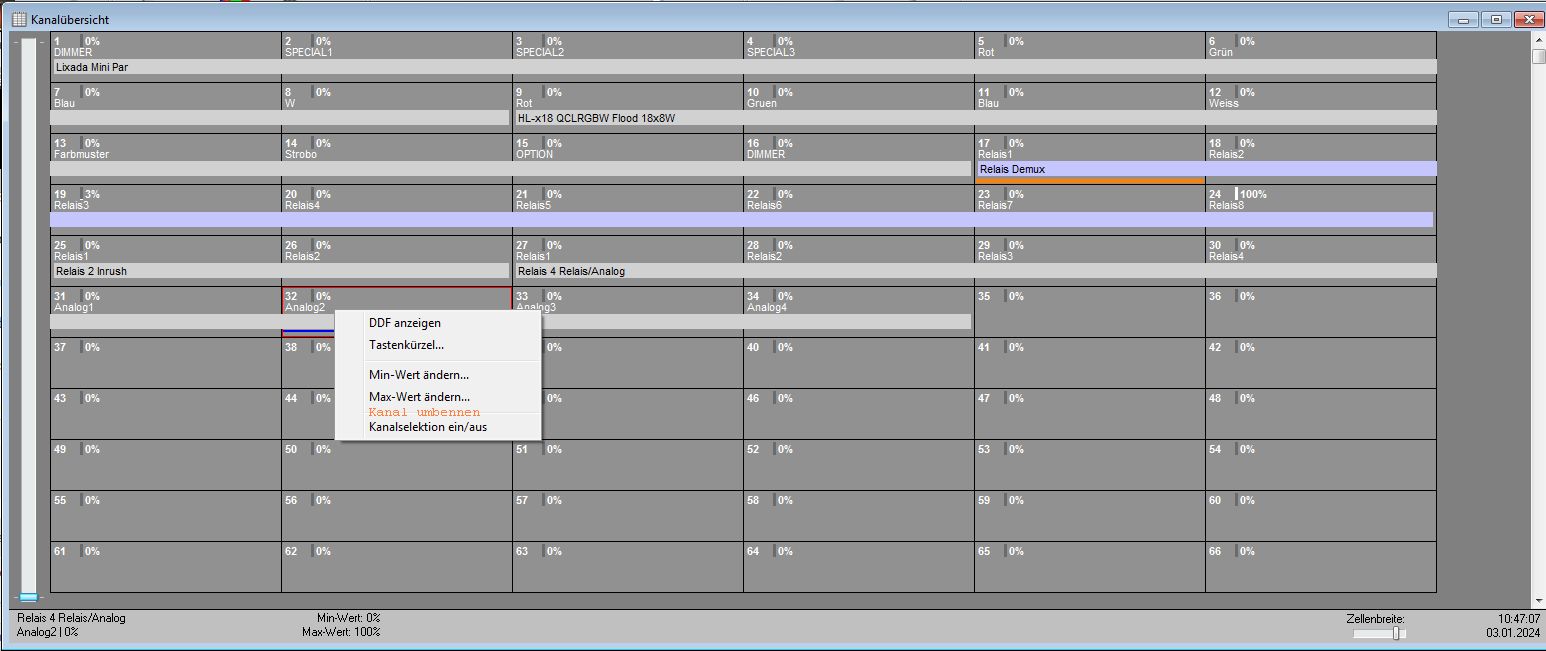Choose 'Tastenkürzel...' from context menu
This screenshot has height=651, width=1546.
click(x=406, y=345)
